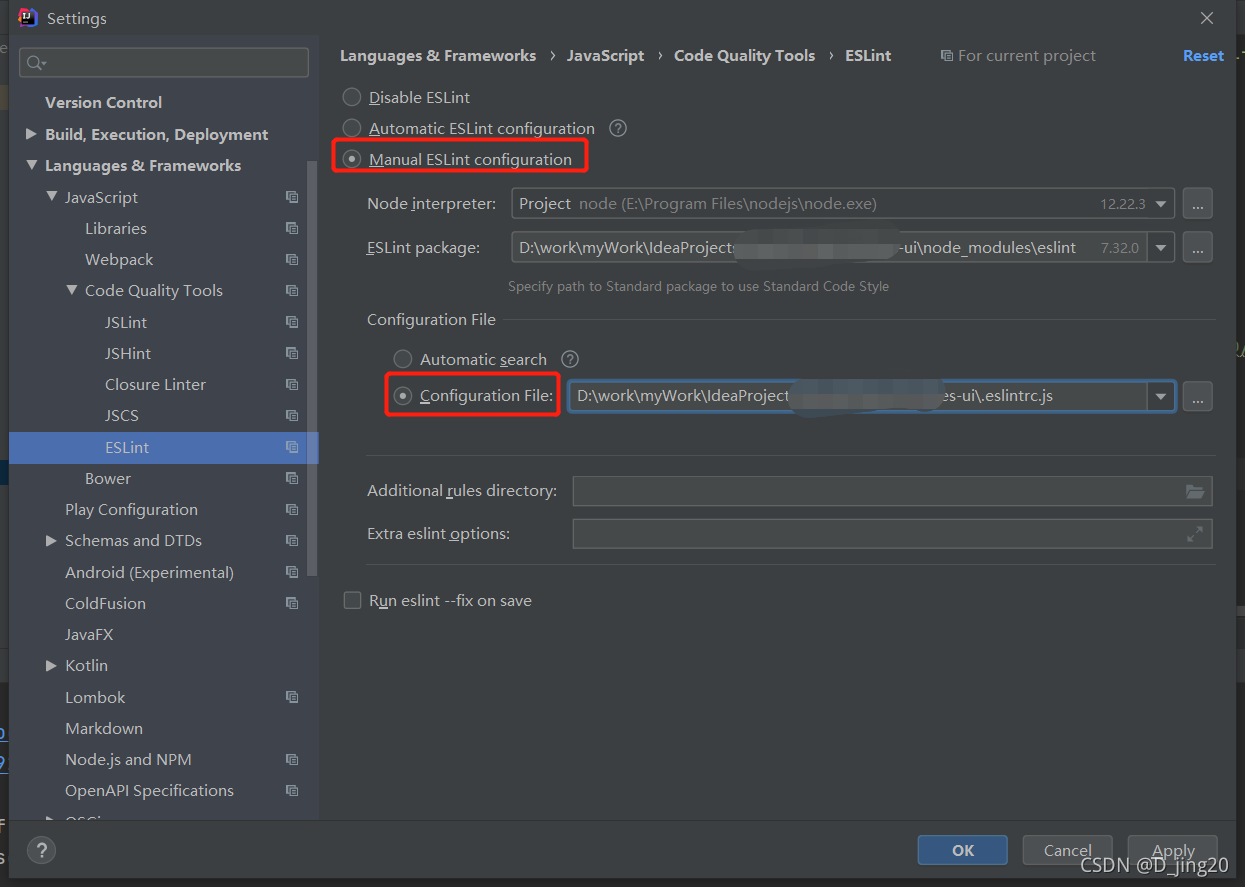Click project-level icon next to JSLint
This screenshot has height=887, width=1245.
[292, 322]
